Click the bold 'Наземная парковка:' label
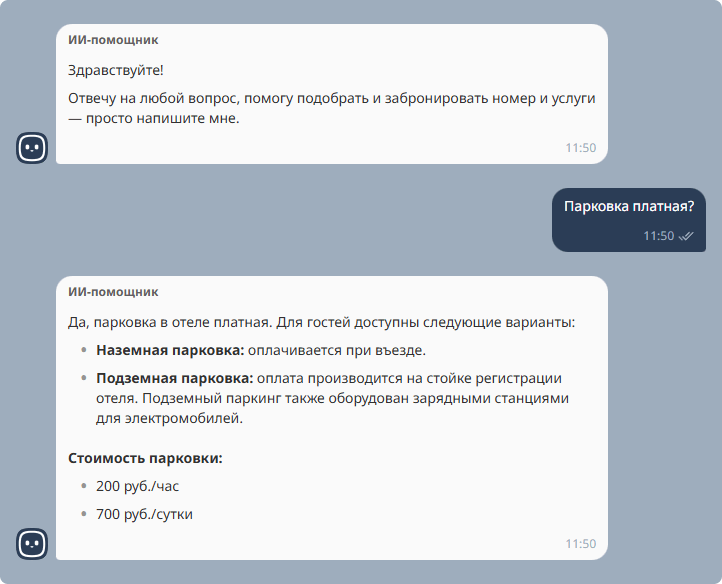Screen dimensions: 722x584 (170, 350)
